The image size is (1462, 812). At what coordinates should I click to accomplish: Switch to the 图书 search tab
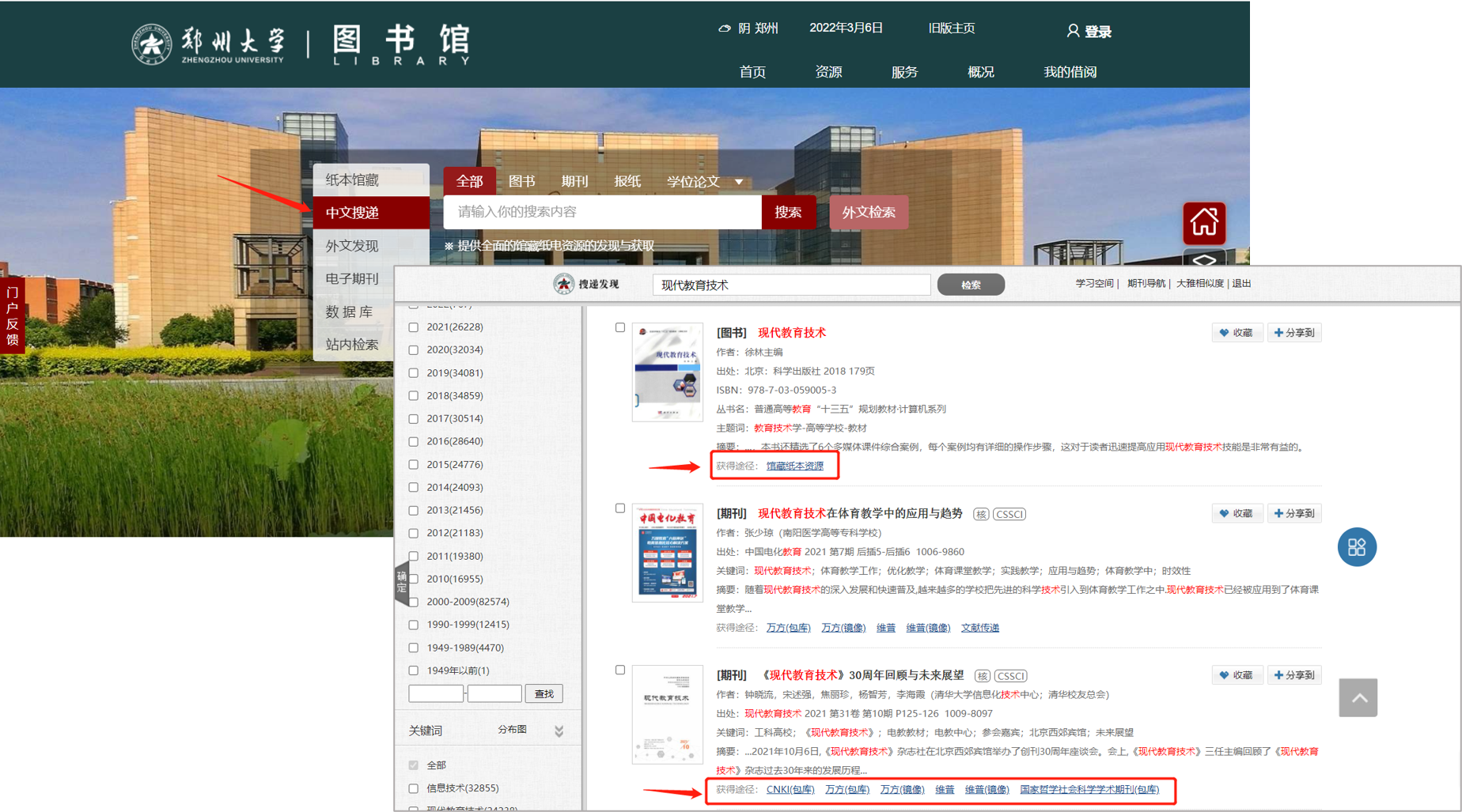coord(521,182)
